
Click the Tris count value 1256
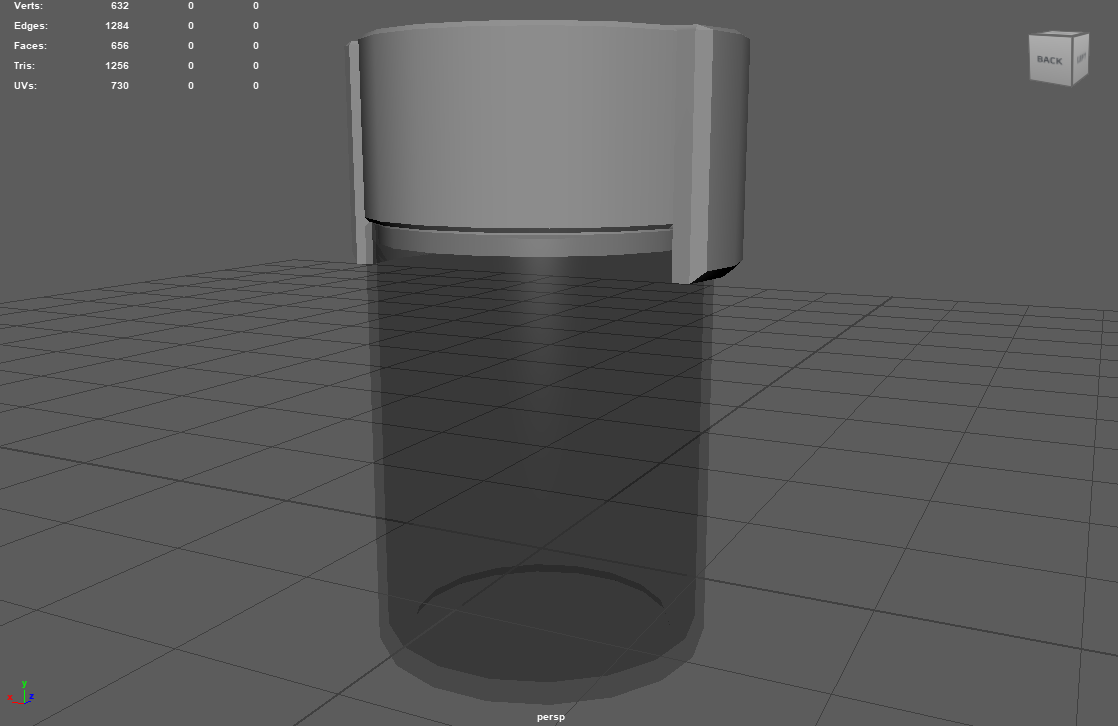(117, 65)
